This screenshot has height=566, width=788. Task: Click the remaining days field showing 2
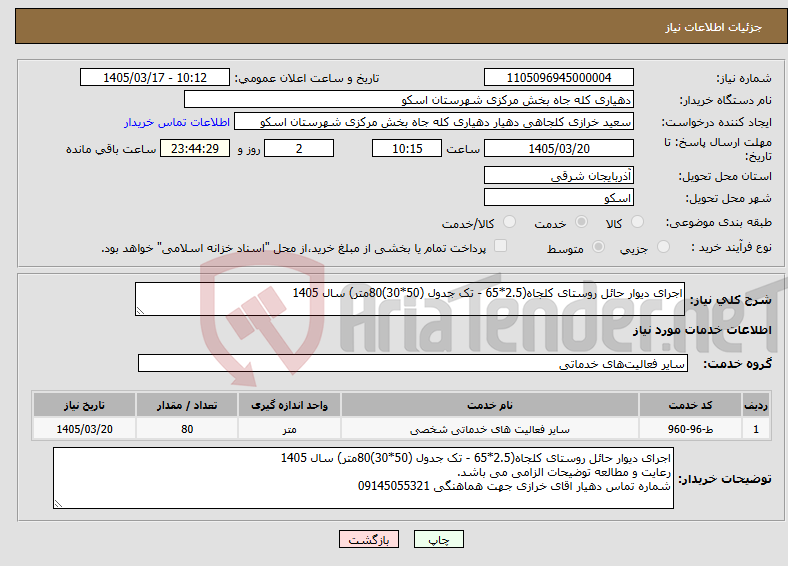pos(299,148)
